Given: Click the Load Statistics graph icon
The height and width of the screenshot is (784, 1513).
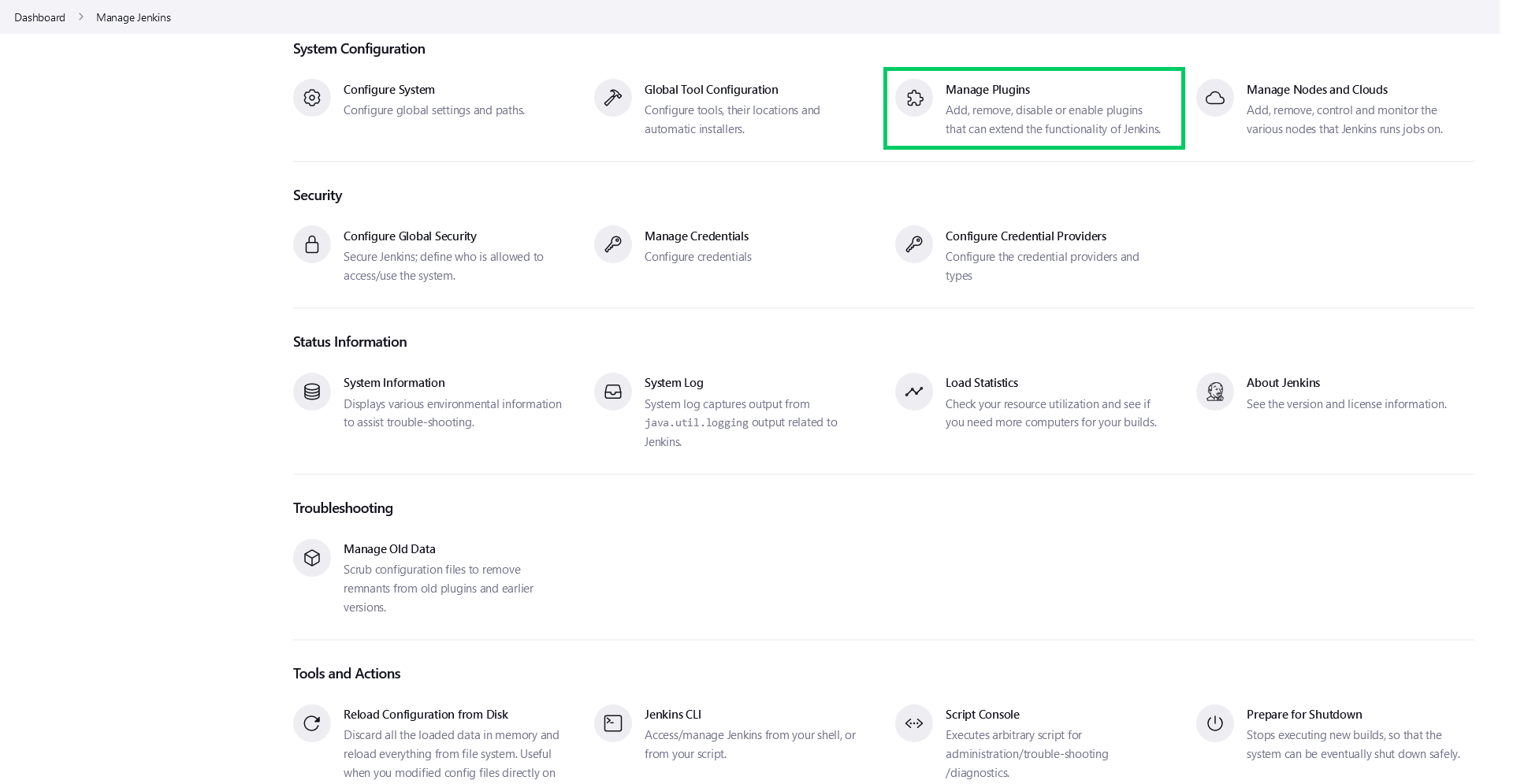Looking at the screenshot, I should (914, 392).
